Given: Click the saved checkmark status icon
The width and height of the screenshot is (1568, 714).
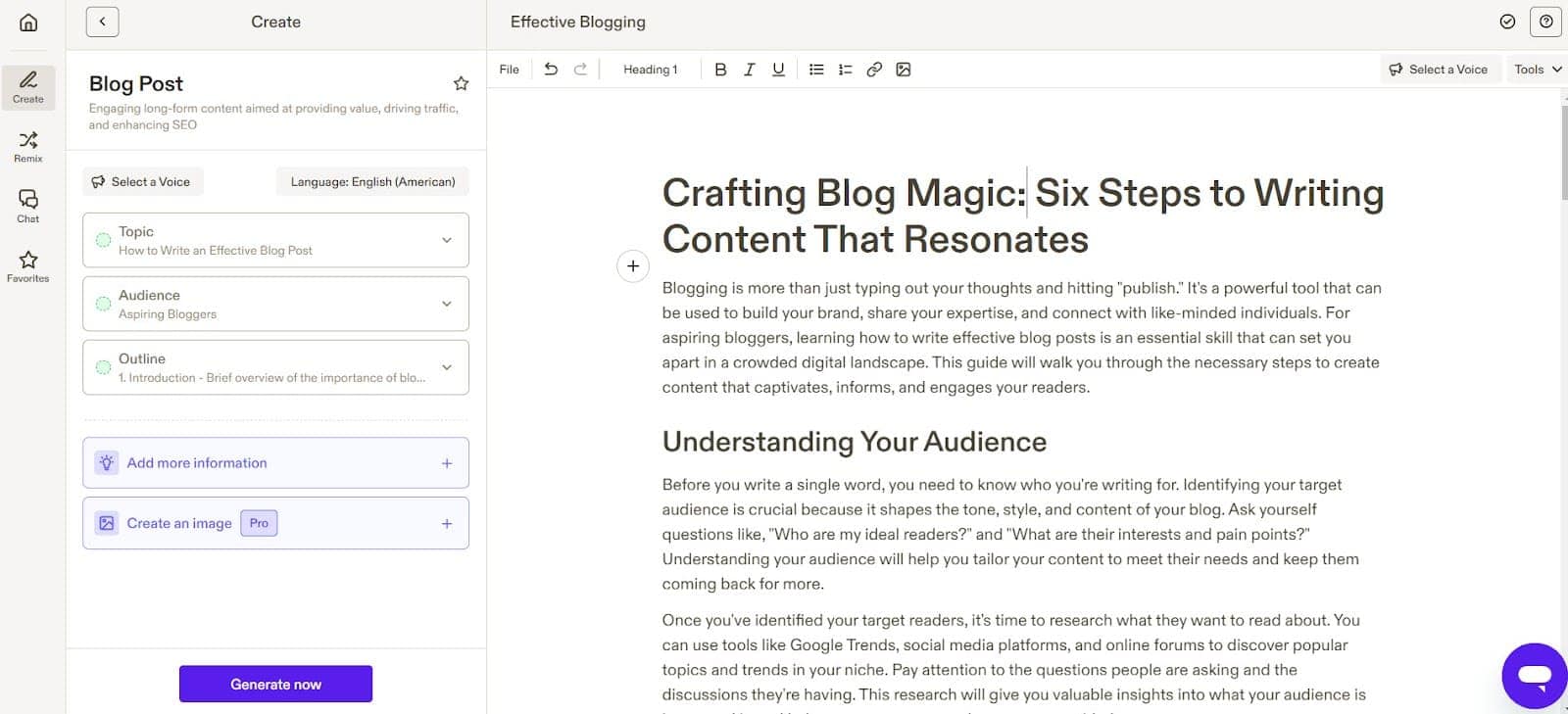Looking at the screenshot, I should (x=1507, y=22).
